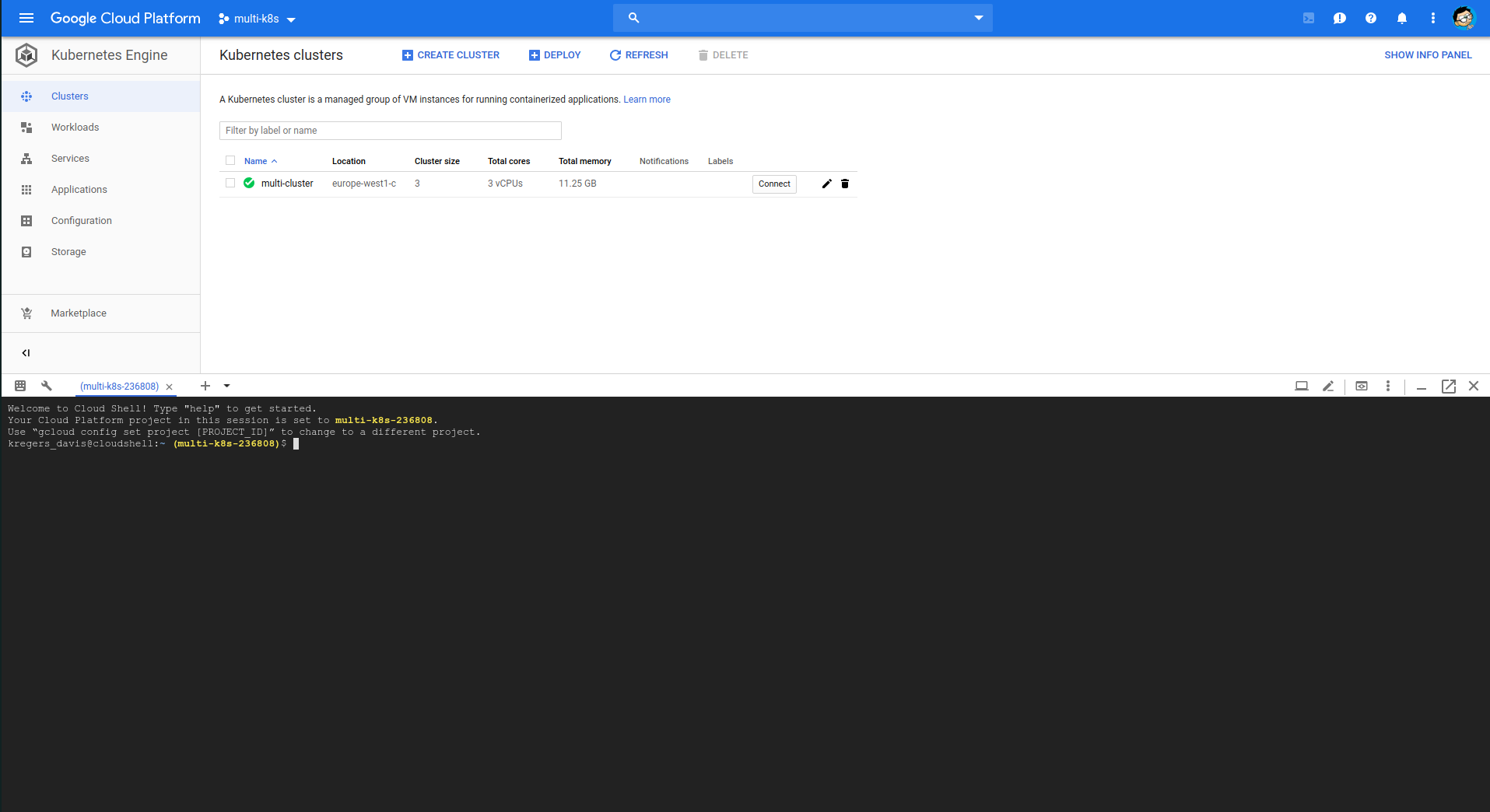The height and width of the screenshot is (812, 1490).
Task: Click the Total memory column header
Action: (585, 161)
